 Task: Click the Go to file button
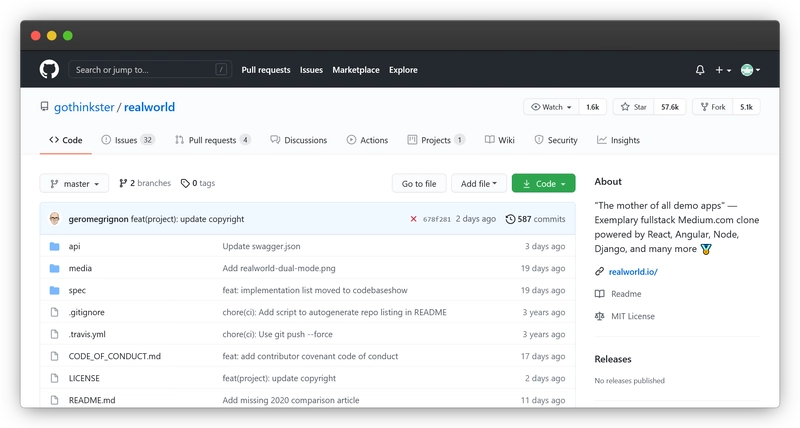pos(419,184)
